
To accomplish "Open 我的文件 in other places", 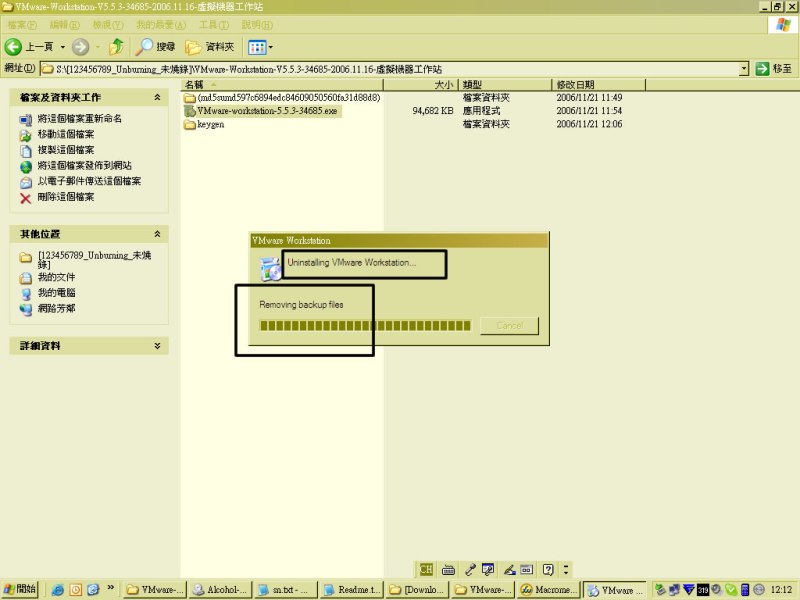I will click(x=56, y=277).
